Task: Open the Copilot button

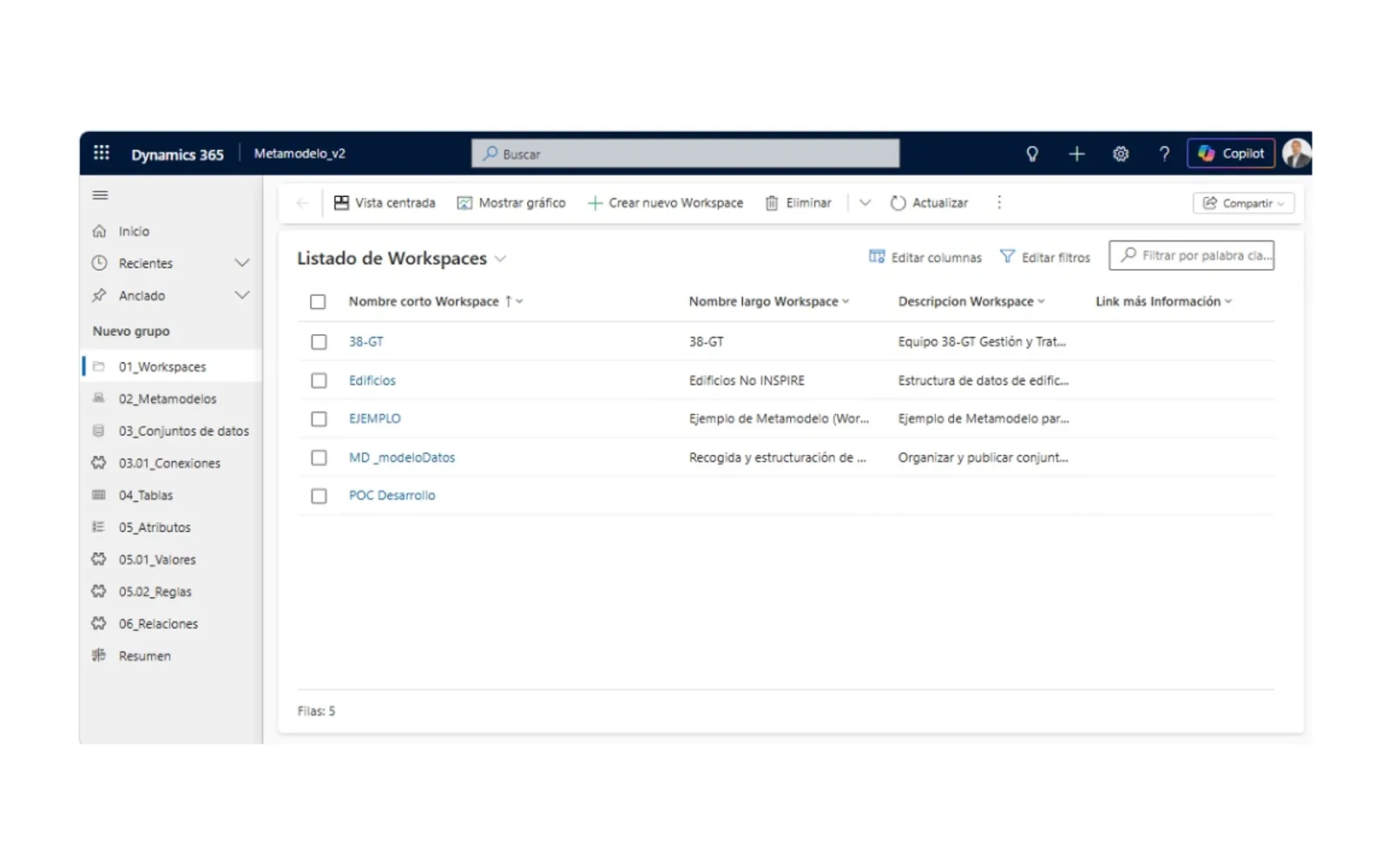Action: pyautogui.click(x=1231, y=154)
